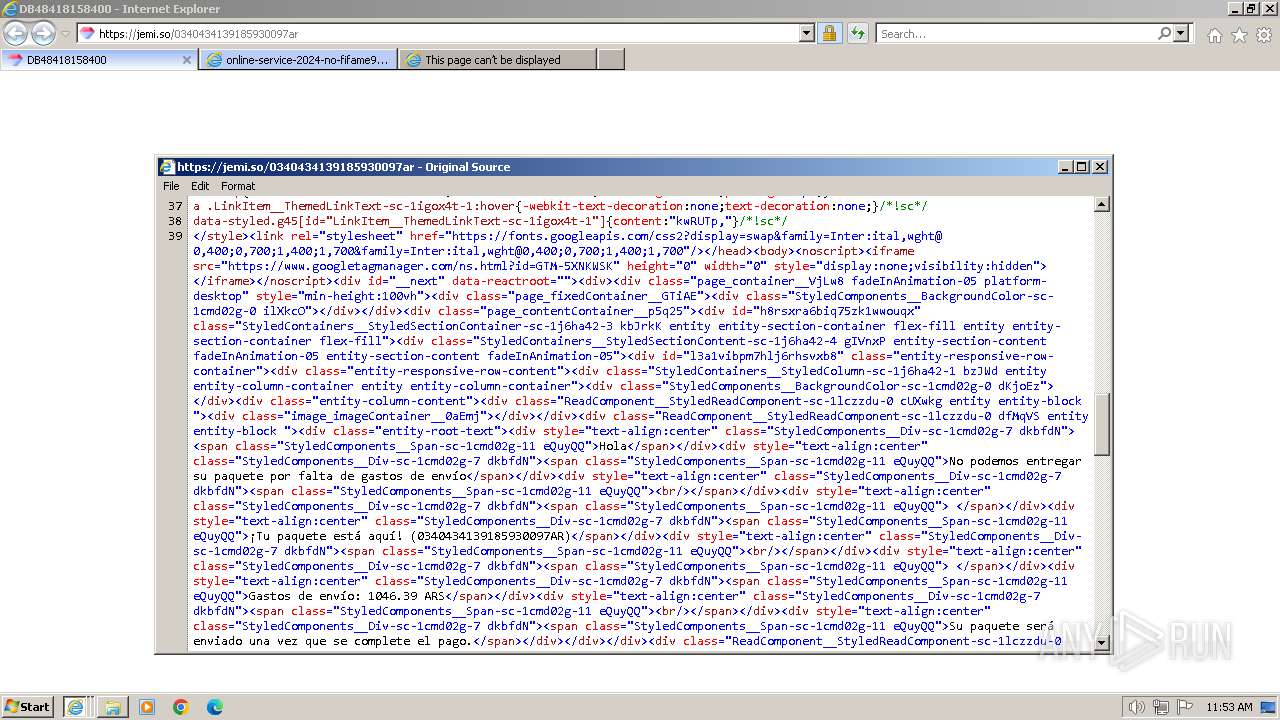Open the address bar history dropdown
The height and width of the screenshot is (720, 1280).
click(807, 33)
